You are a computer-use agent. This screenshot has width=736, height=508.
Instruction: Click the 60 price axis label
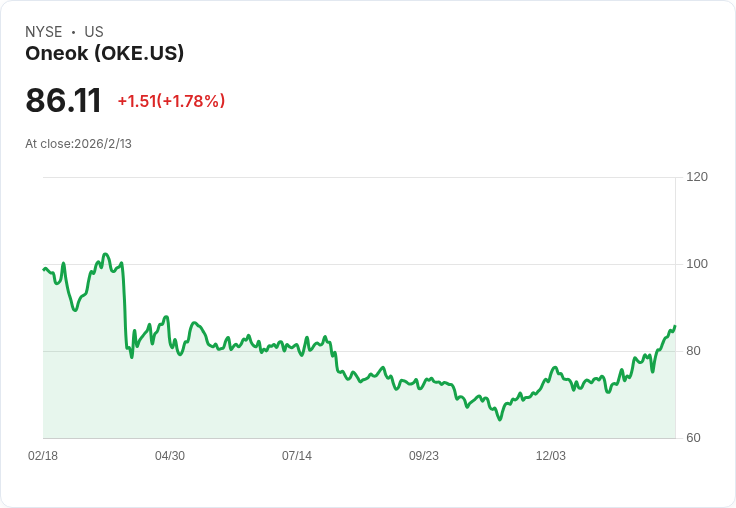pyautogui.click(x=693, y=438)
